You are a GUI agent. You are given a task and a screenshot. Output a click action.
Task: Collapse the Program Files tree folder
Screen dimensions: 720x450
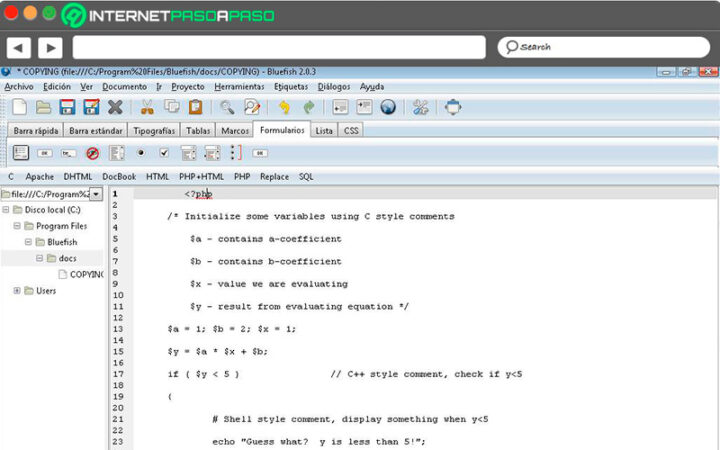pyautogui.click(x=17, y=226)
